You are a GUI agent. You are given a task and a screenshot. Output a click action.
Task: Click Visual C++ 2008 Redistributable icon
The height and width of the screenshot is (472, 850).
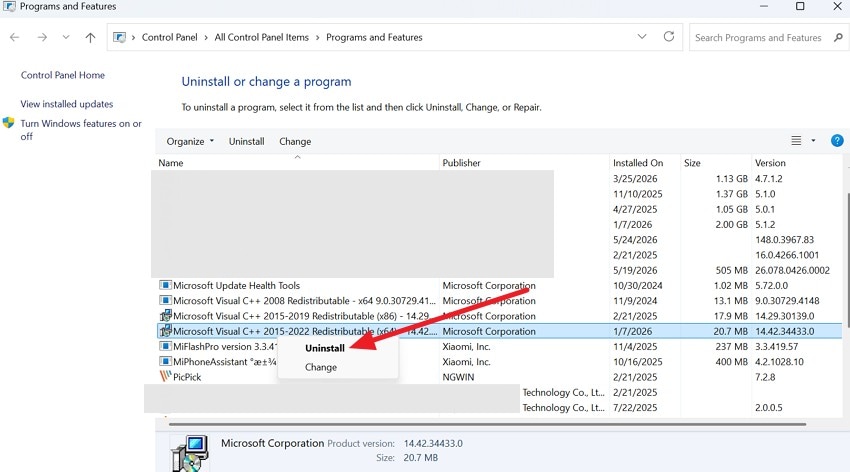[165, 300]
